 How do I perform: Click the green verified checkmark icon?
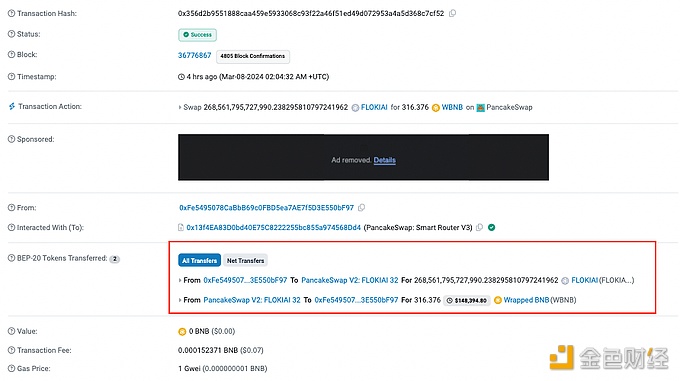[x=491, y=227]
